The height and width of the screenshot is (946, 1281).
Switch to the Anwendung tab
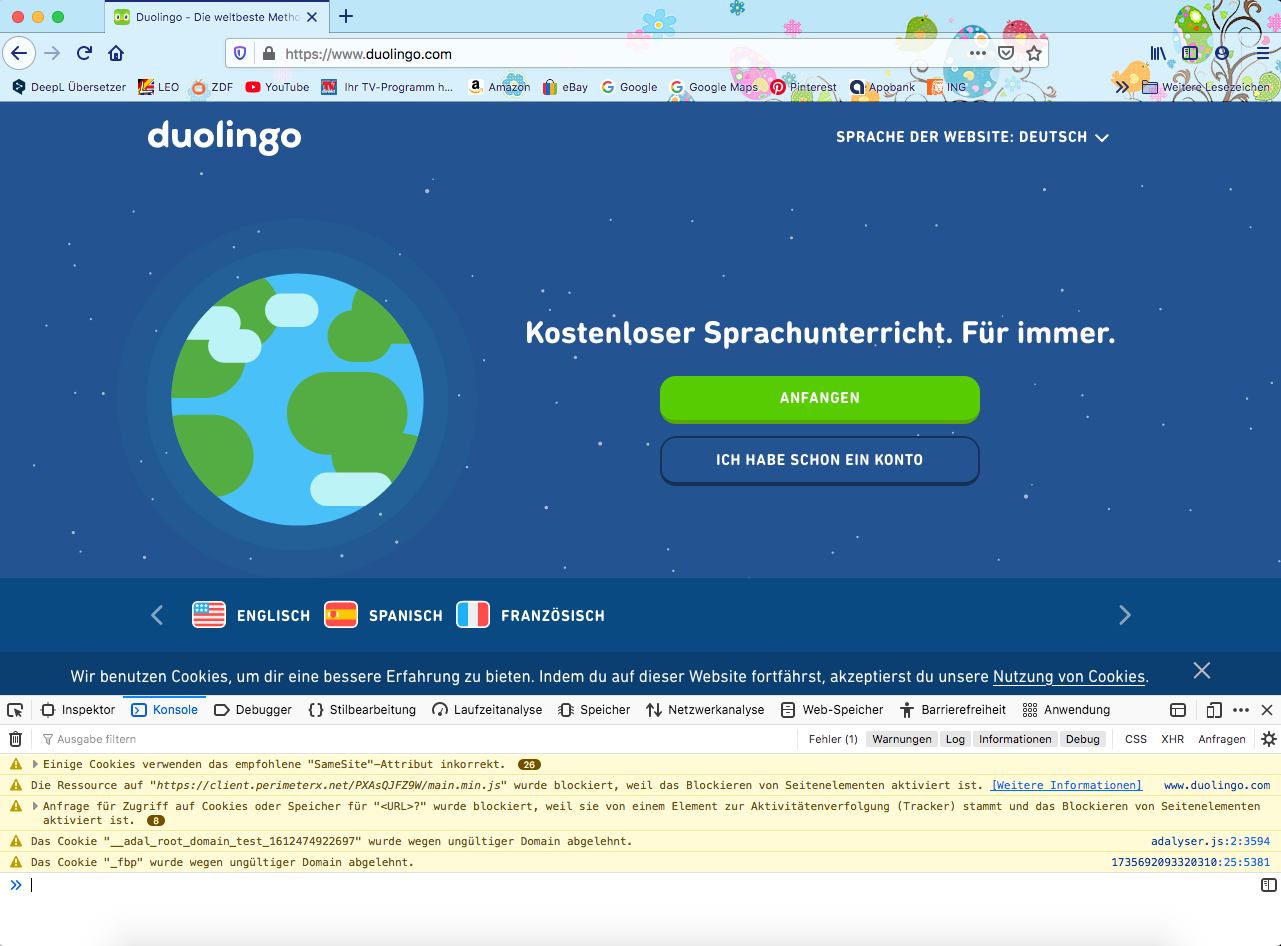click(1067, 710)
